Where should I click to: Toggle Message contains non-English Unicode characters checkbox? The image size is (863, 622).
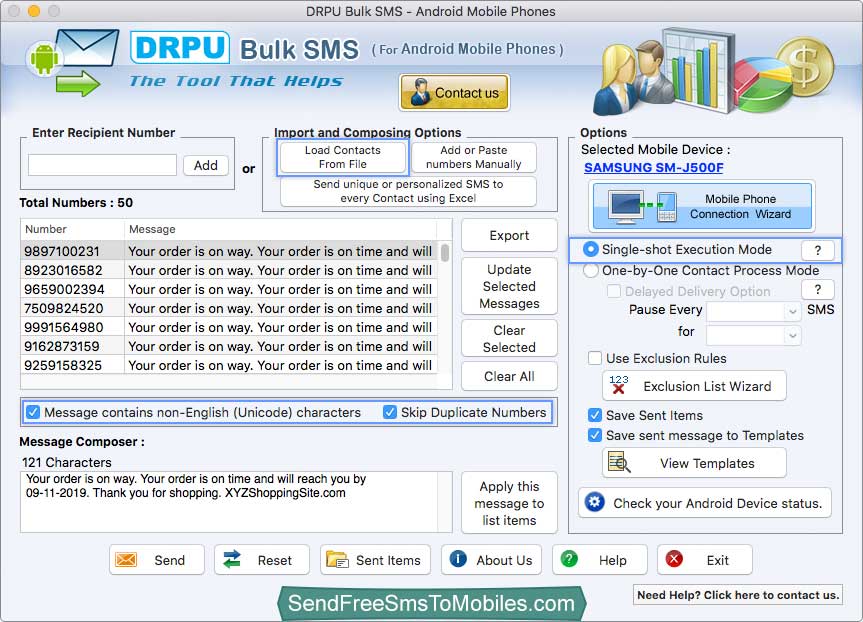point(33,412)
